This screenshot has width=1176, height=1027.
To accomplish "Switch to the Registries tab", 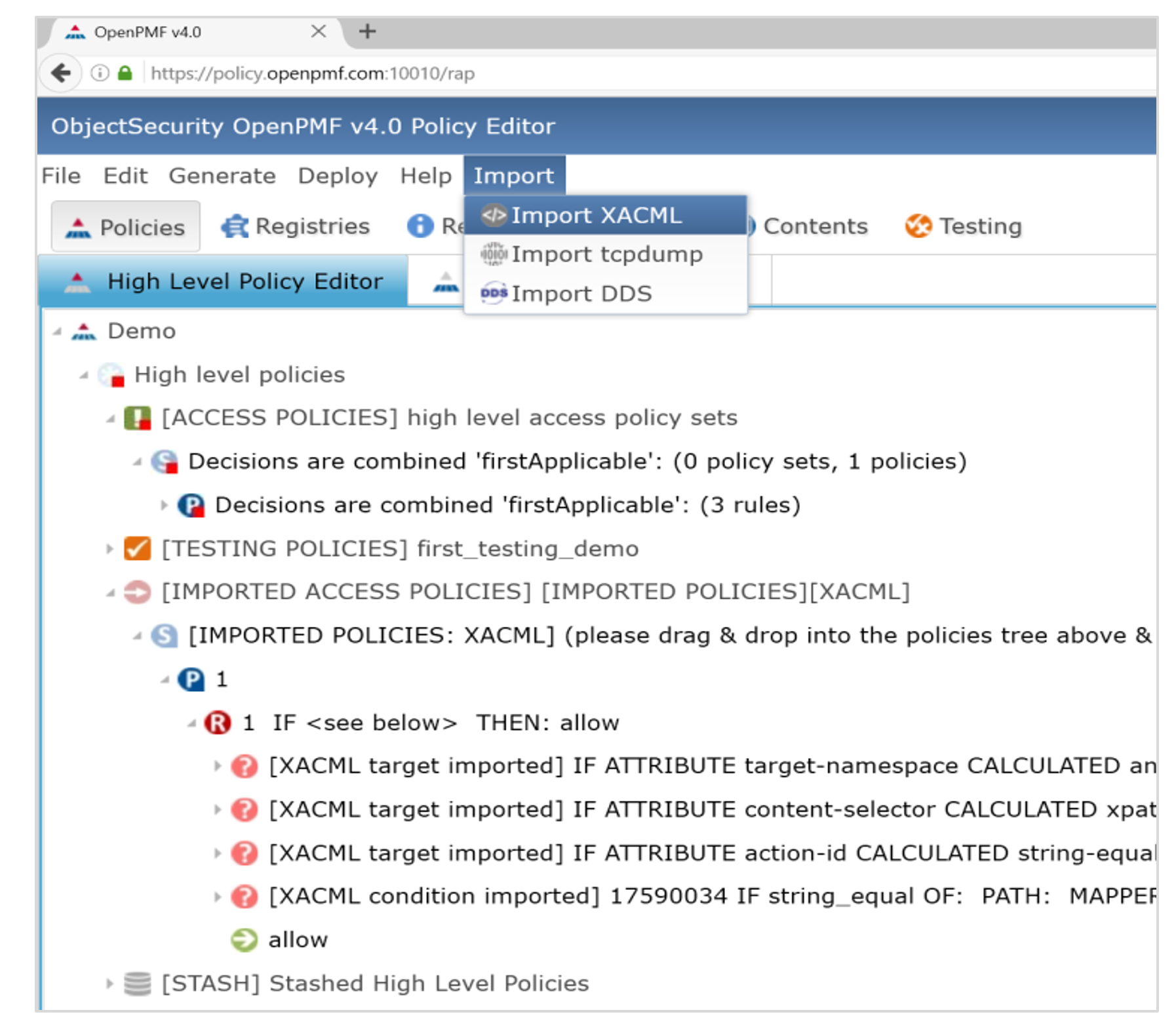I will [x=296, y=227].
